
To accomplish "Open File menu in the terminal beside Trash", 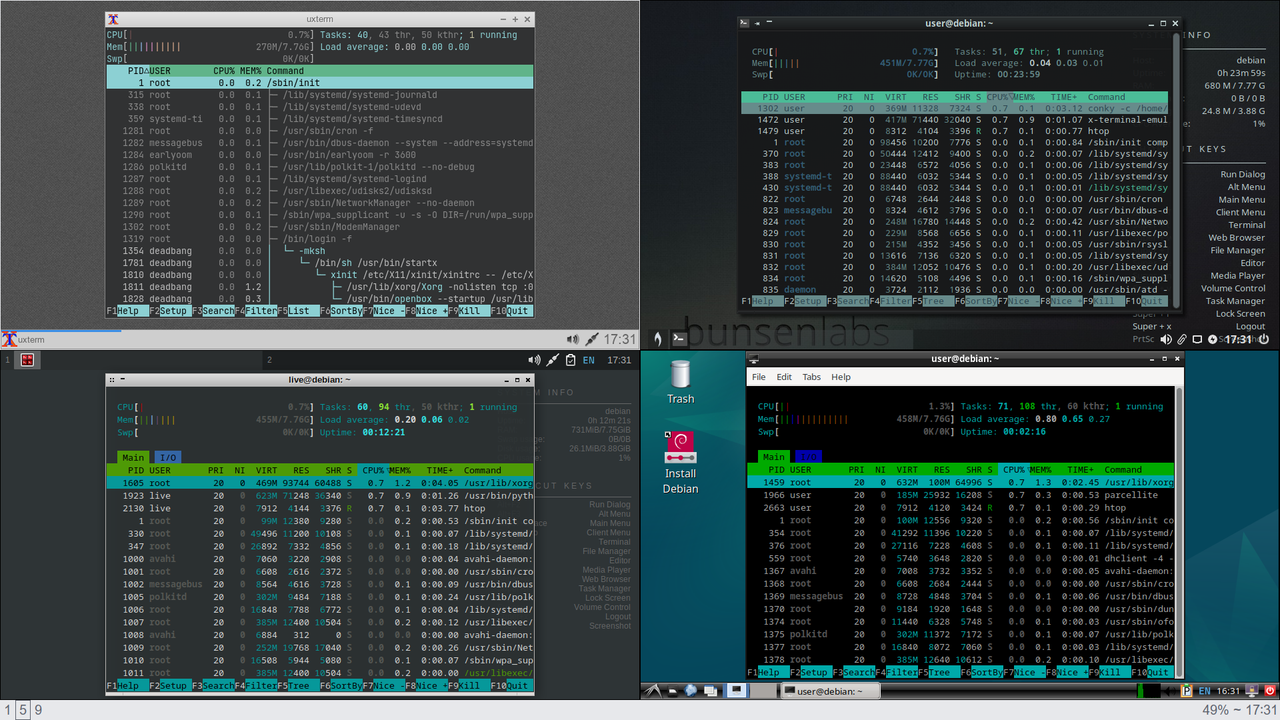I will coord(759,377).
